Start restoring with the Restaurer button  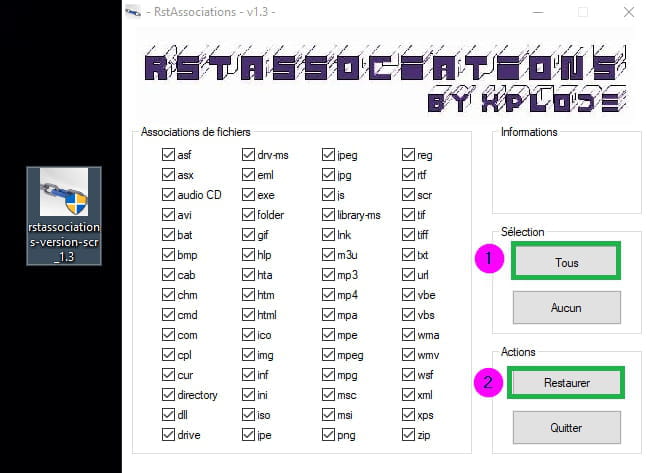[566, 382]
